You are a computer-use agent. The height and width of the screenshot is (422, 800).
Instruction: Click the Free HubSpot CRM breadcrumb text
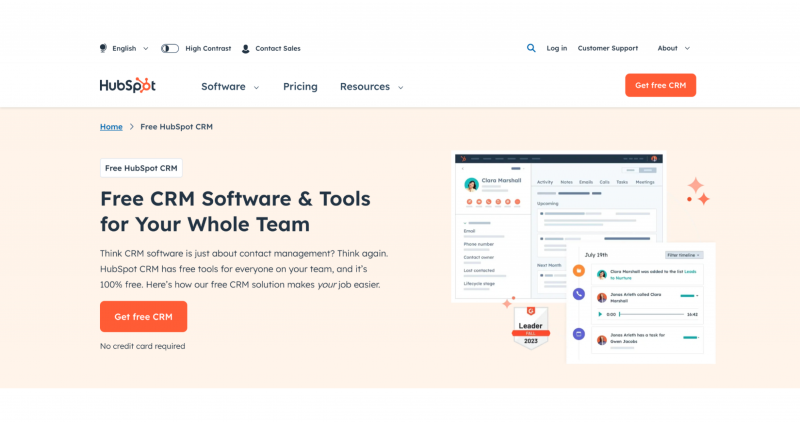pyautogui.click(x=177, y=127)
